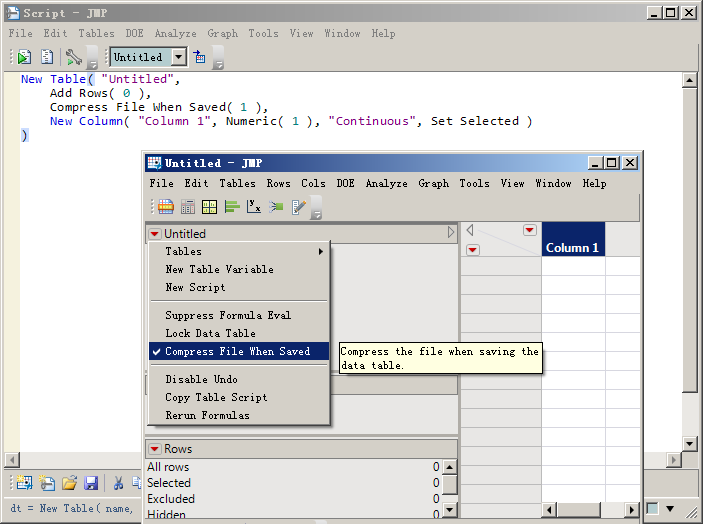
Task: Open the Rows panel red triangle menu
Action: 155,449
